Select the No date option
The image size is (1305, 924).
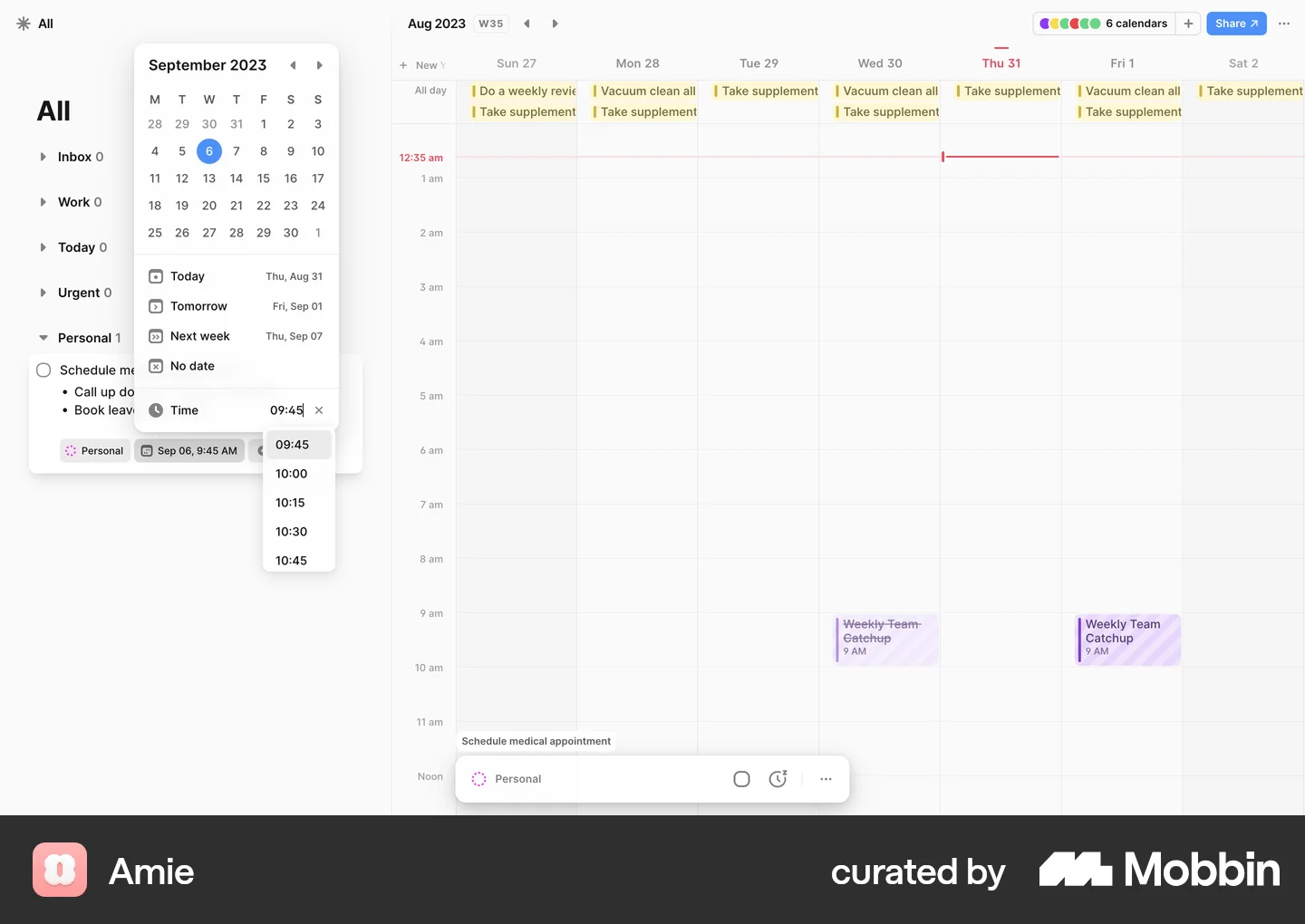[236, 366]
